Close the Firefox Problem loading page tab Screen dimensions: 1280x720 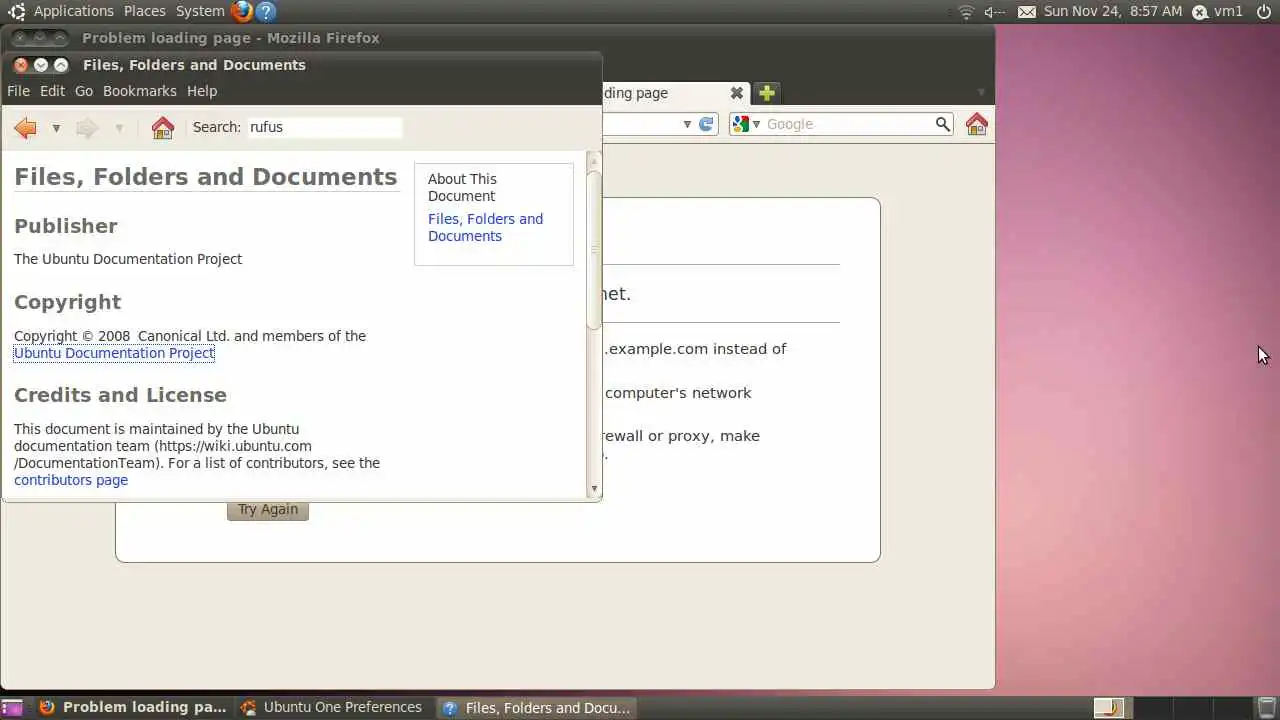pos(737,93)
